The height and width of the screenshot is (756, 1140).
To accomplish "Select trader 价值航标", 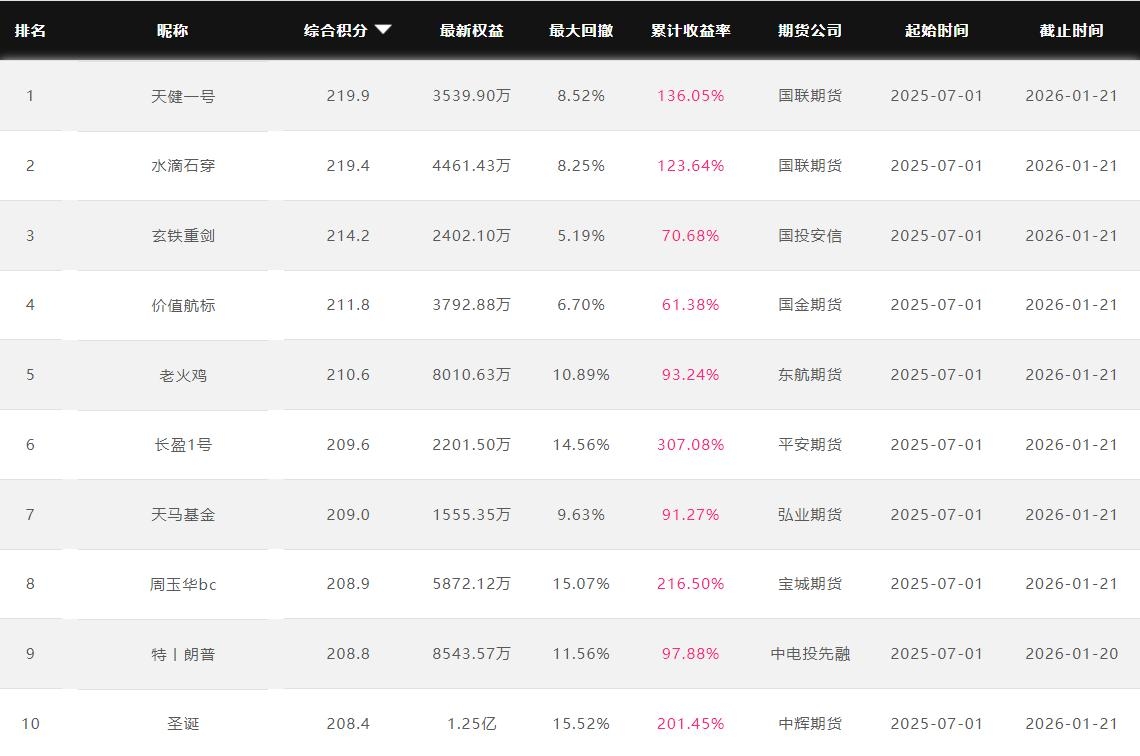I will (x=183, y=305).
